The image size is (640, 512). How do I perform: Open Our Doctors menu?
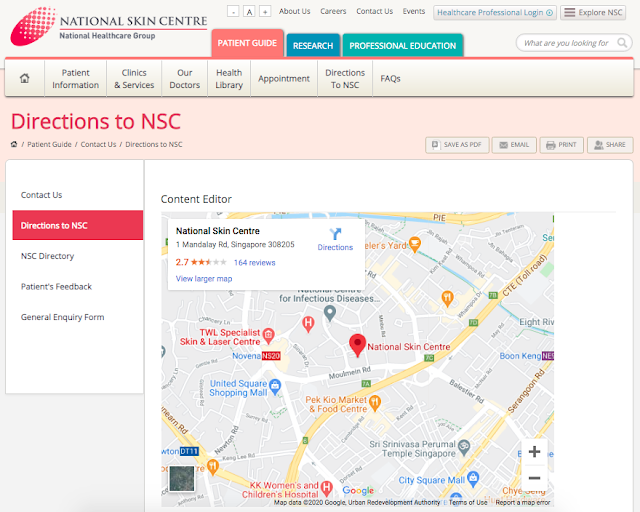pyautogui.click(x=184, y=78)
